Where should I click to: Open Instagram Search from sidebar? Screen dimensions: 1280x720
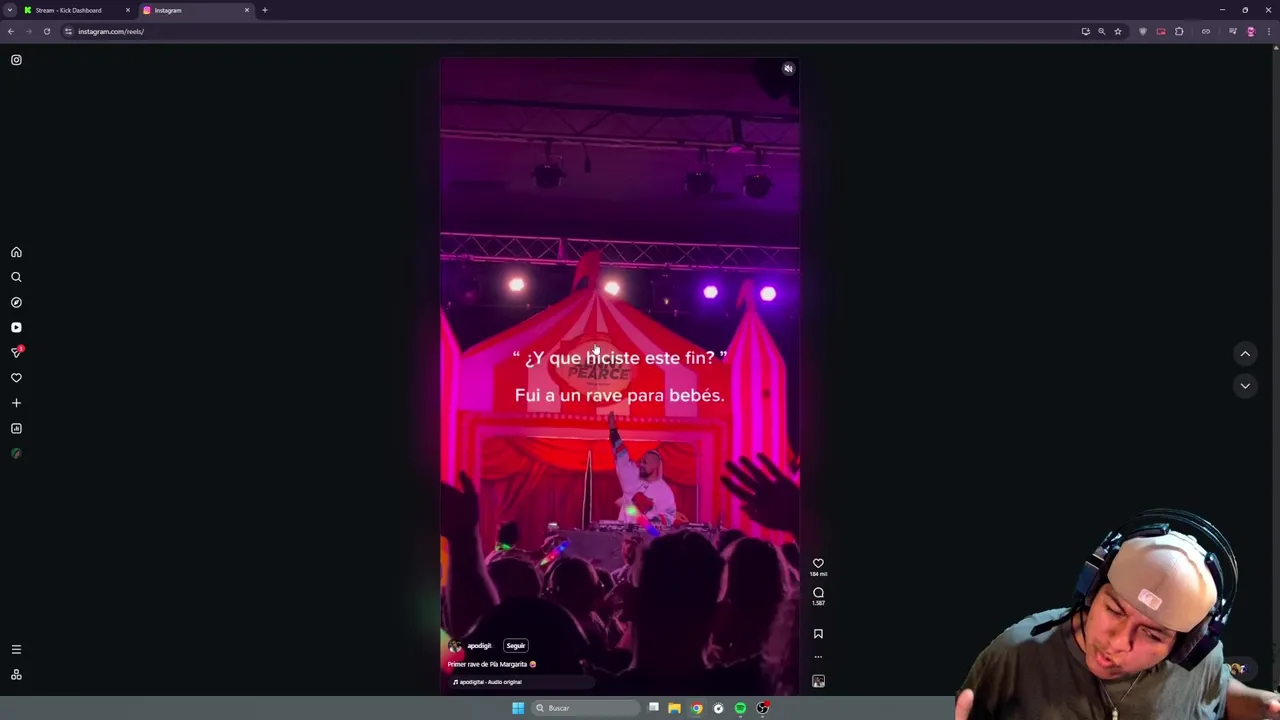pyautogui.click(x=16, y=277)
